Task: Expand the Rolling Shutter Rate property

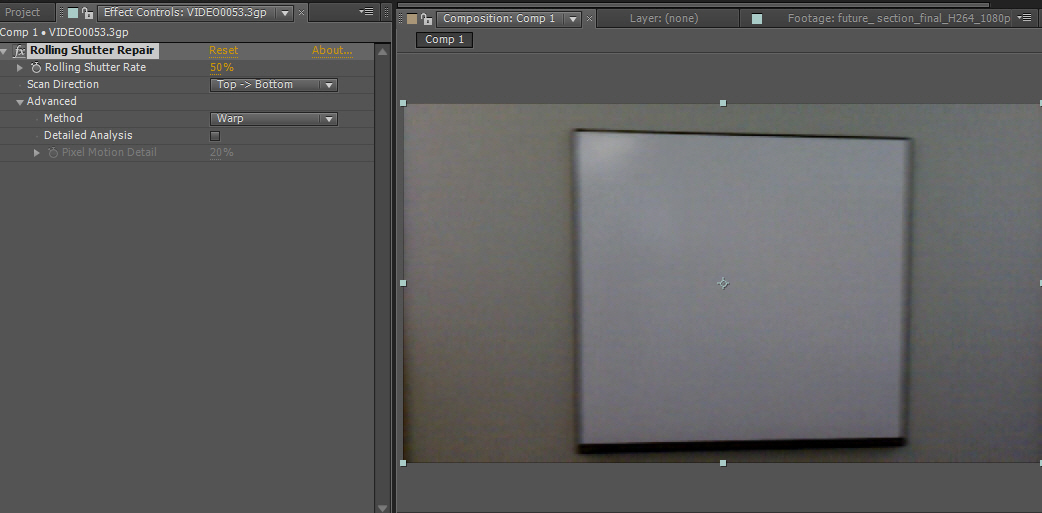Action: tap(20, 68)
